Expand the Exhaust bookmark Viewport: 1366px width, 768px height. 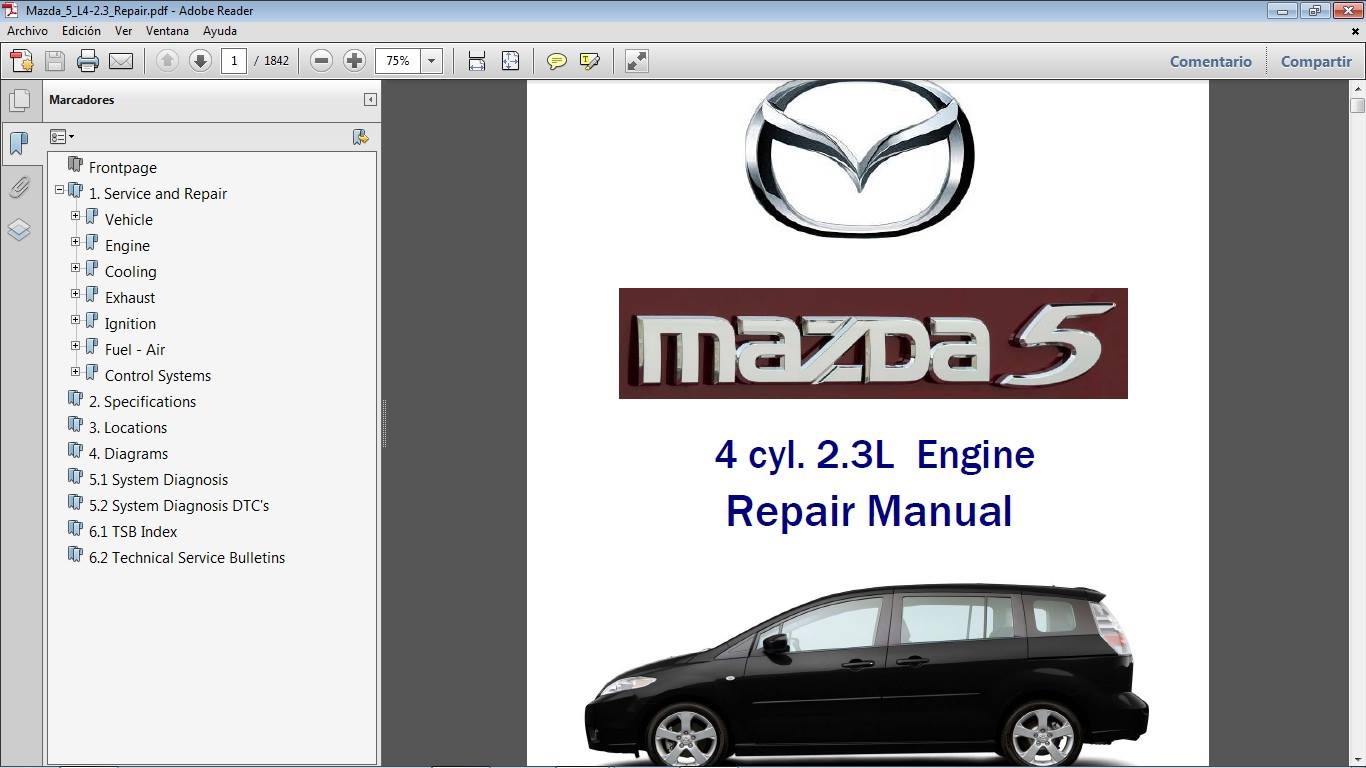tap(75, 294)
